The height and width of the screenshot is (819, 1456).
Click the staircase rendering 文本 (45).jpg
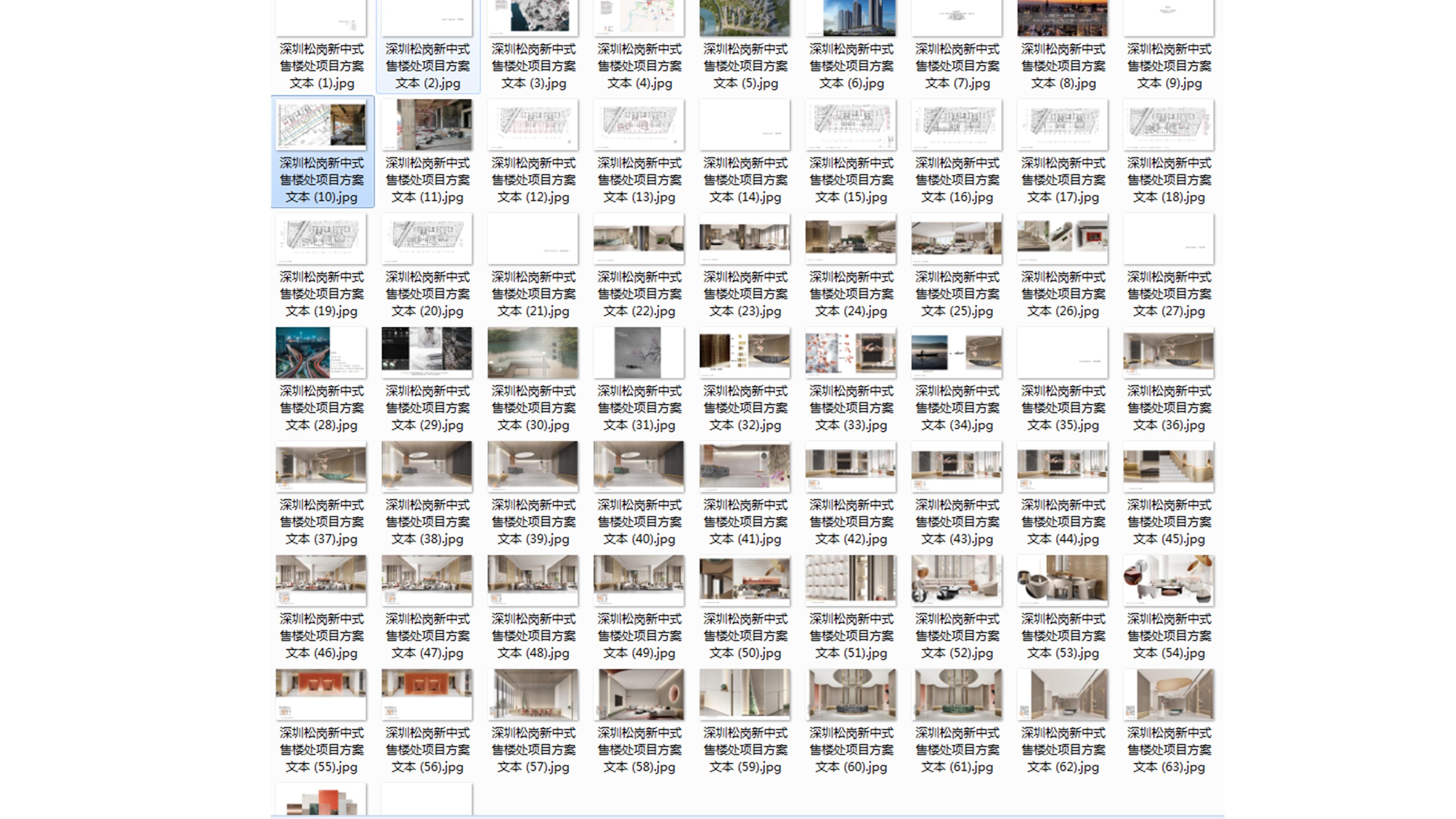[1168, 466]
